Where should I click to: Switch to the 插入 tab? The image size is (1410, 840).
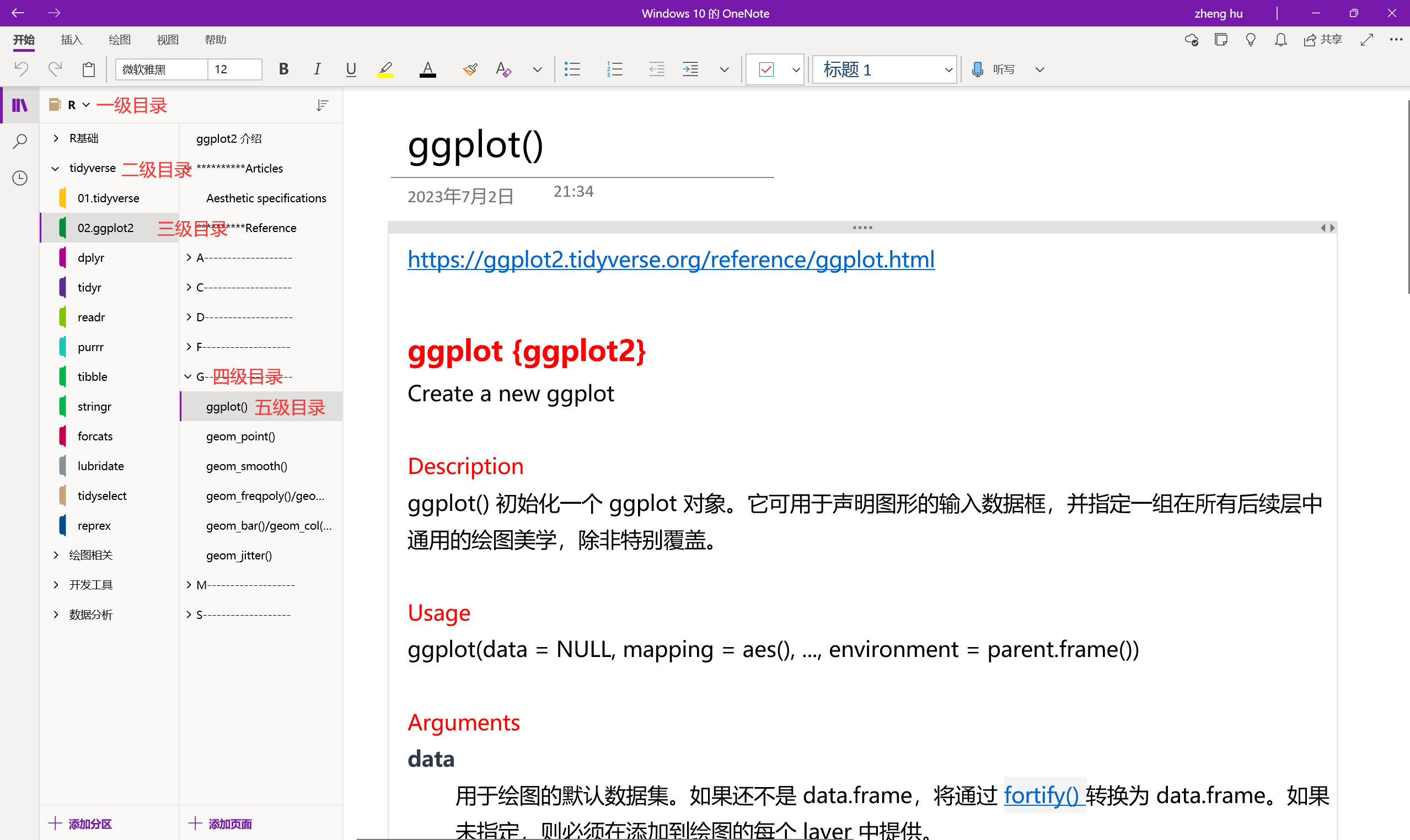click(71, 40)
